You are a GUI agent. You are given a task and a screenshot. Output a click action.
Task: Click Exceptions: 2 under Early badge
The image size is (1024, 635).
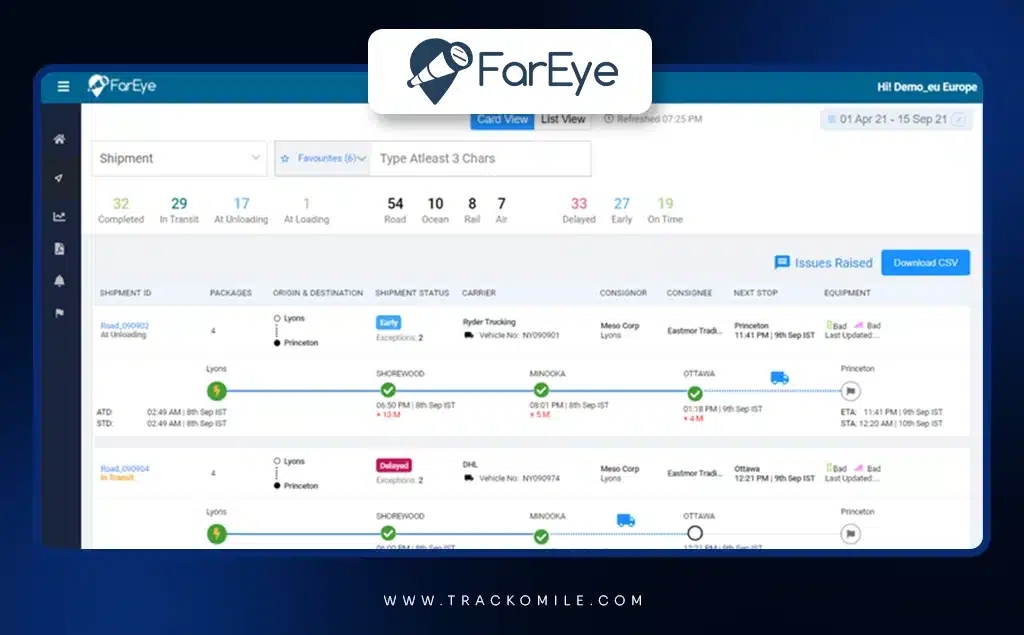point(400,338)
